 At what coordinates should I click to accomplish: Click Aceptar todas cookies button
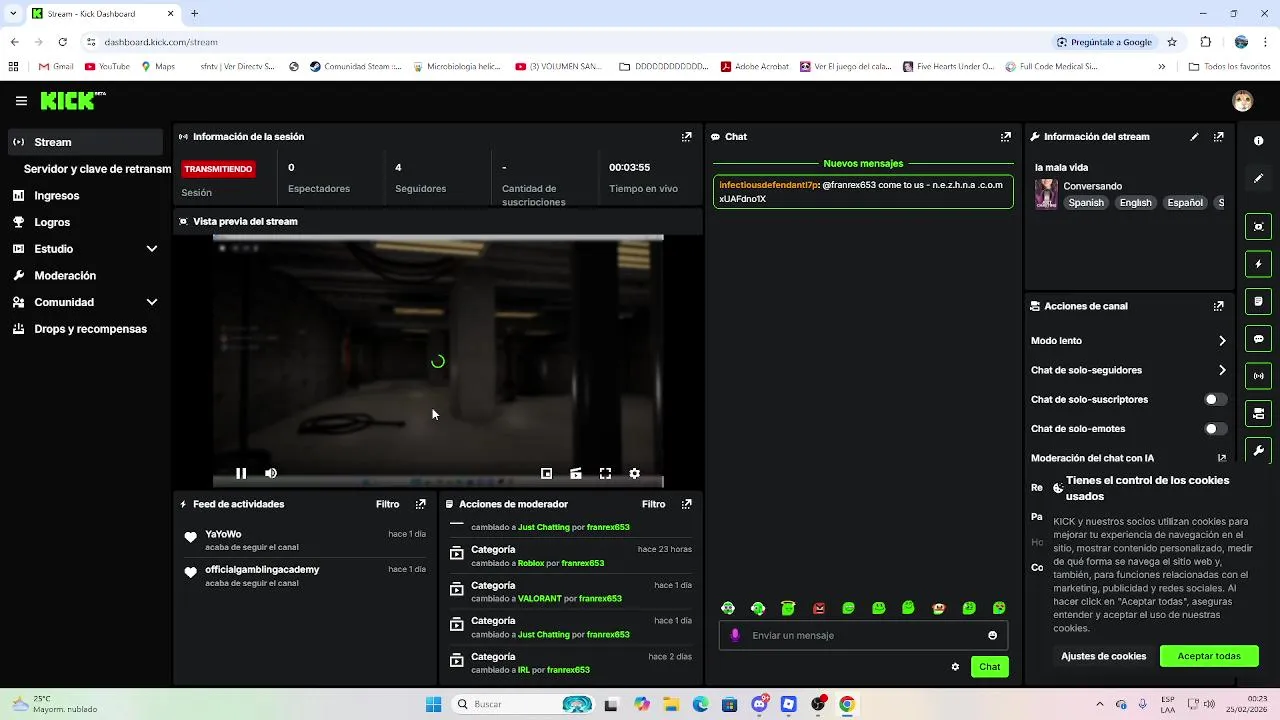point(1209,656)
